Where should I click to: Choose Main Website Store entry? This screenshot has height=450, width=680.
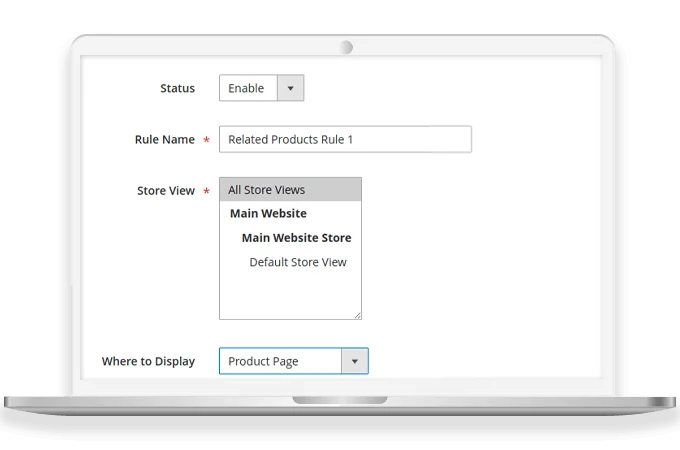click(296, 238)
